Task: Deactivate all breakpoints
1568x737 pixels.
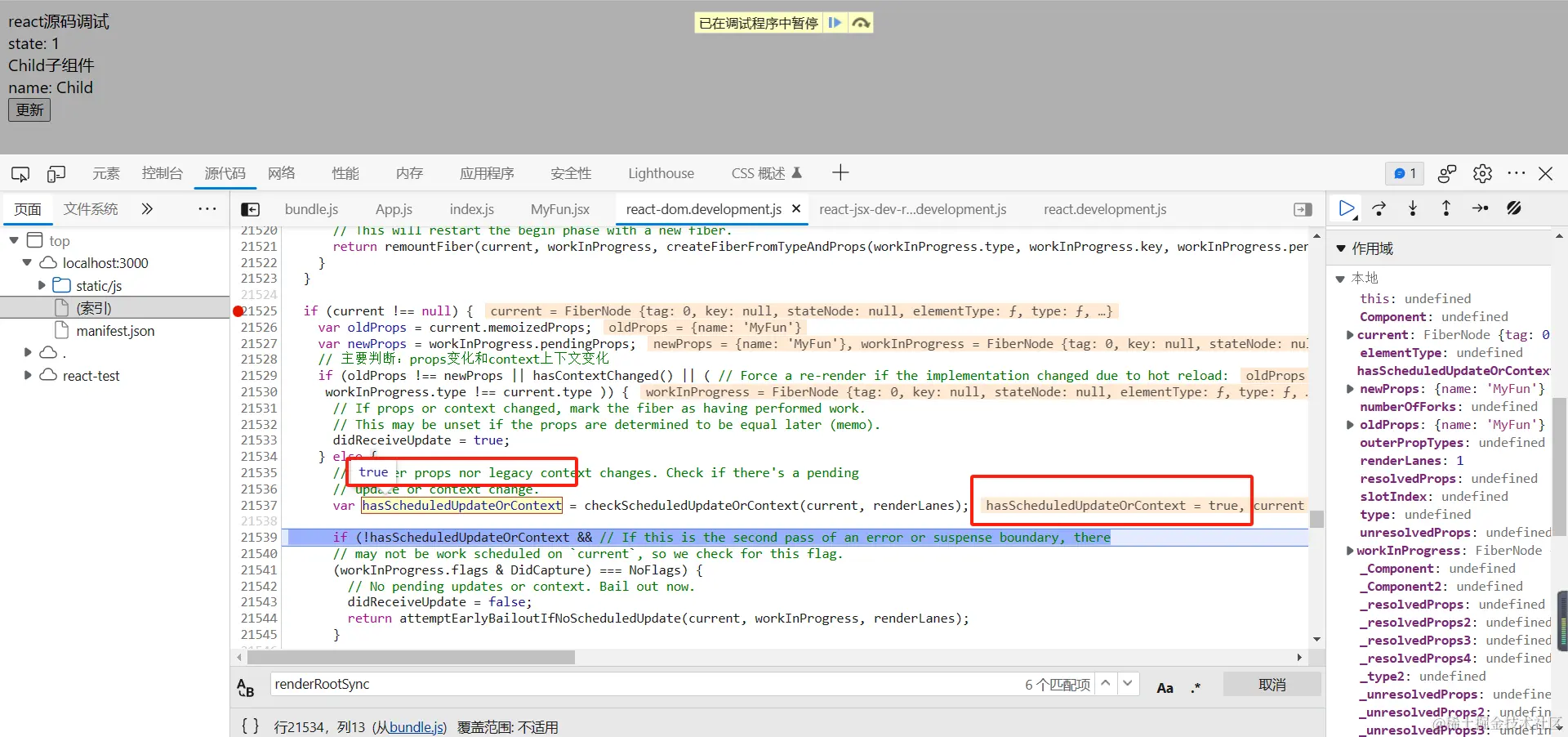Action: 1513,208
